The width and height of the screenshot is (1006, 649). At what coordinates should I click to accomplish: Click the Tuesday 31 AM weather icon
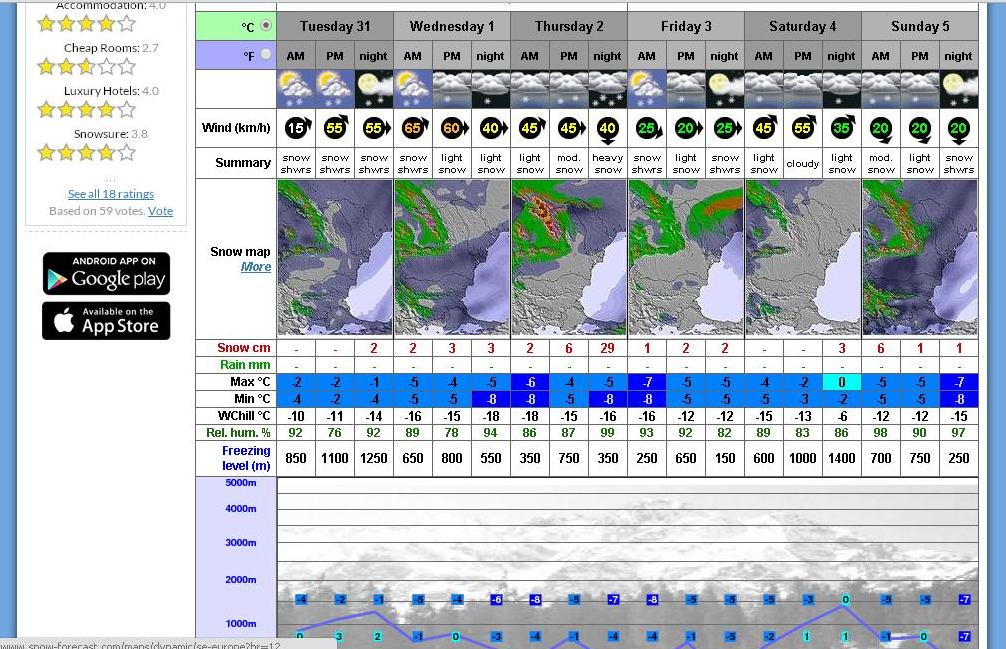(296, 89)
